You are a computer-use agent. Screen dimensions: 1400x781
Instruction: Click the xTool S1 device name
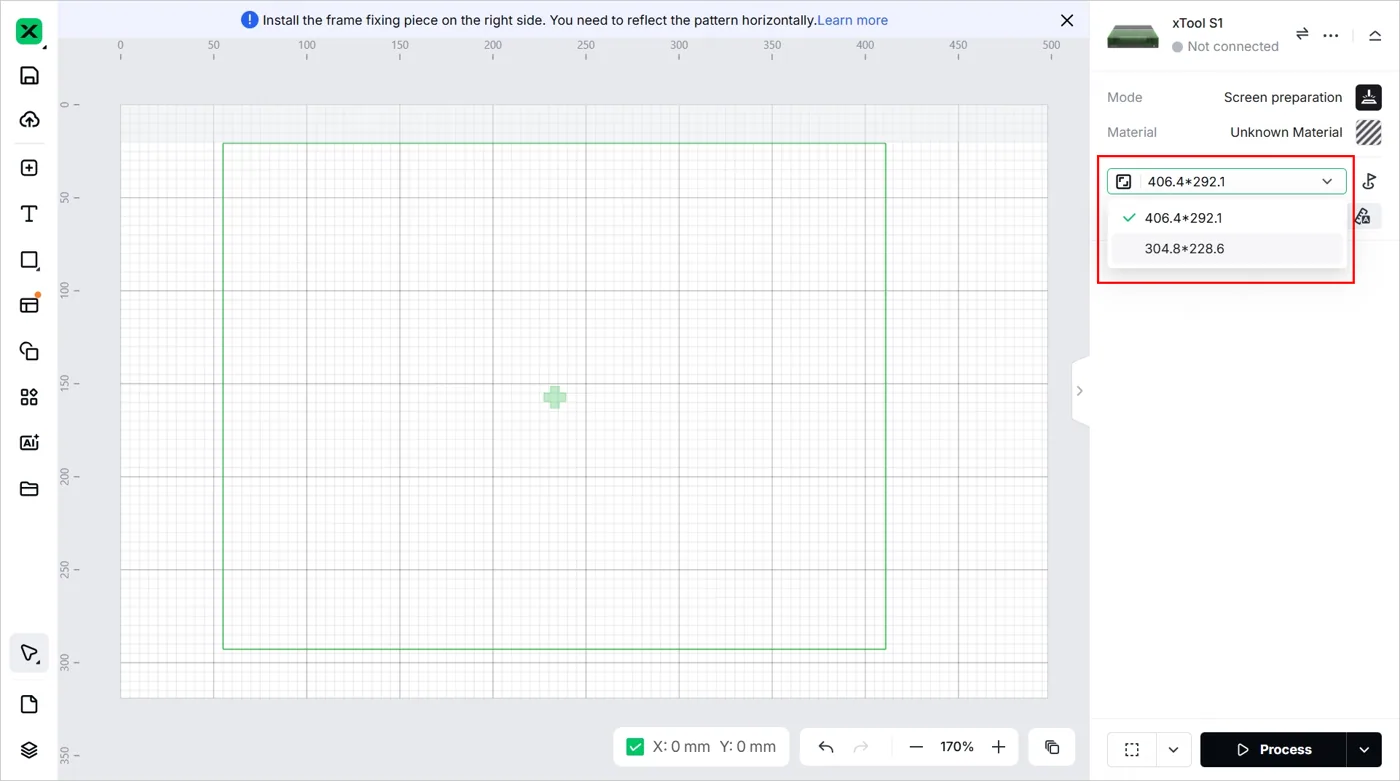1197,23
